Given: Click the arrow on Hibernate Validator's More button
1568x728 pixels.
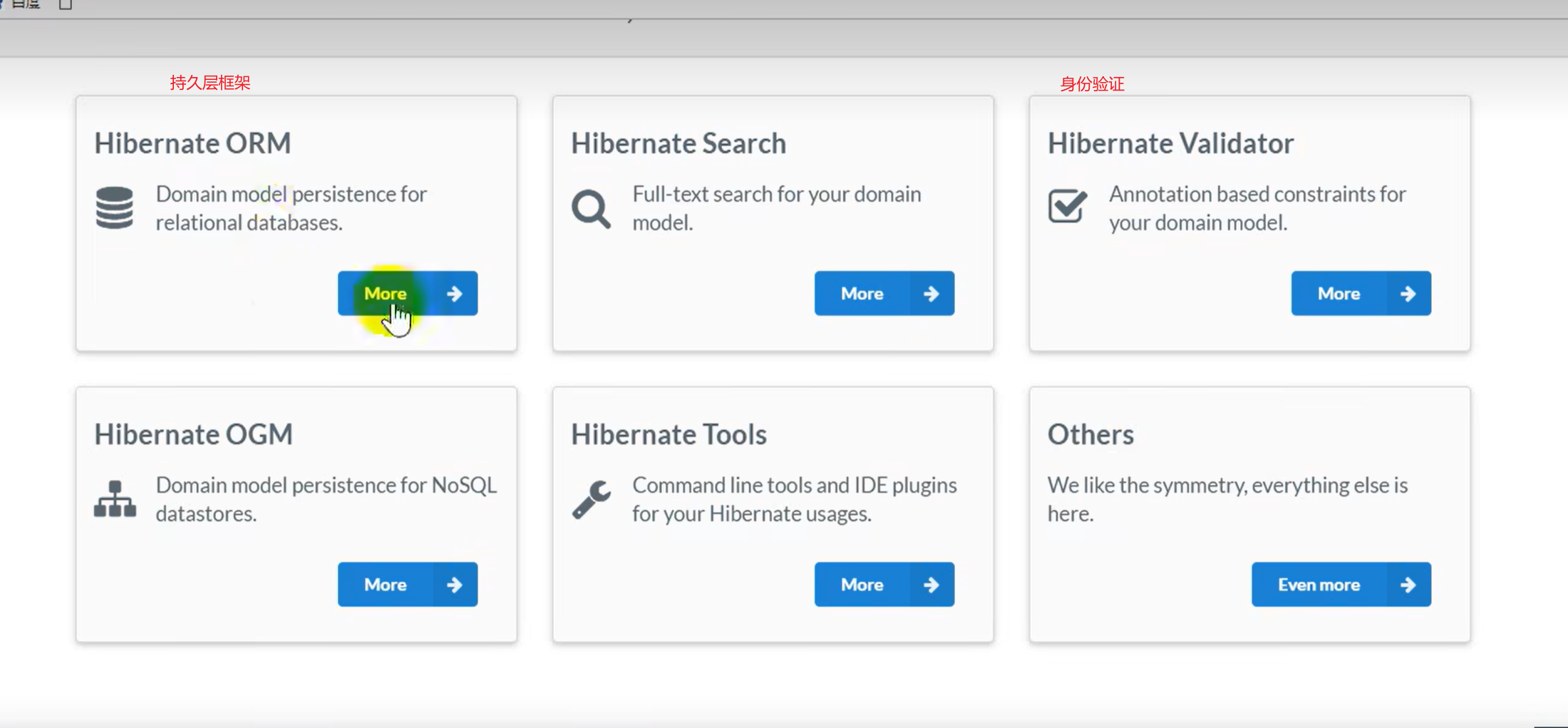Looking at the screenshot, I should 1408,293.
